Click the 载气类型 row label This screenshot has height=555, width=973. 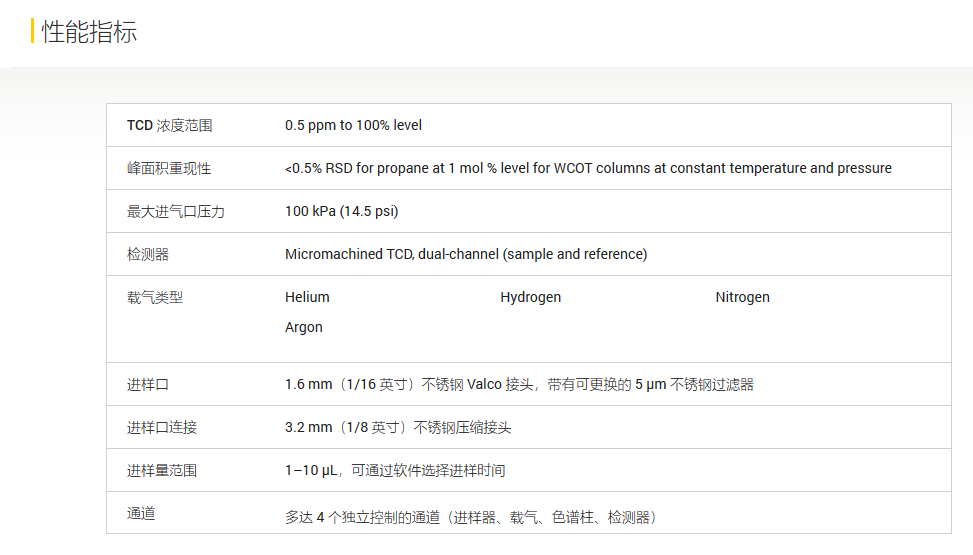point(155,297)
